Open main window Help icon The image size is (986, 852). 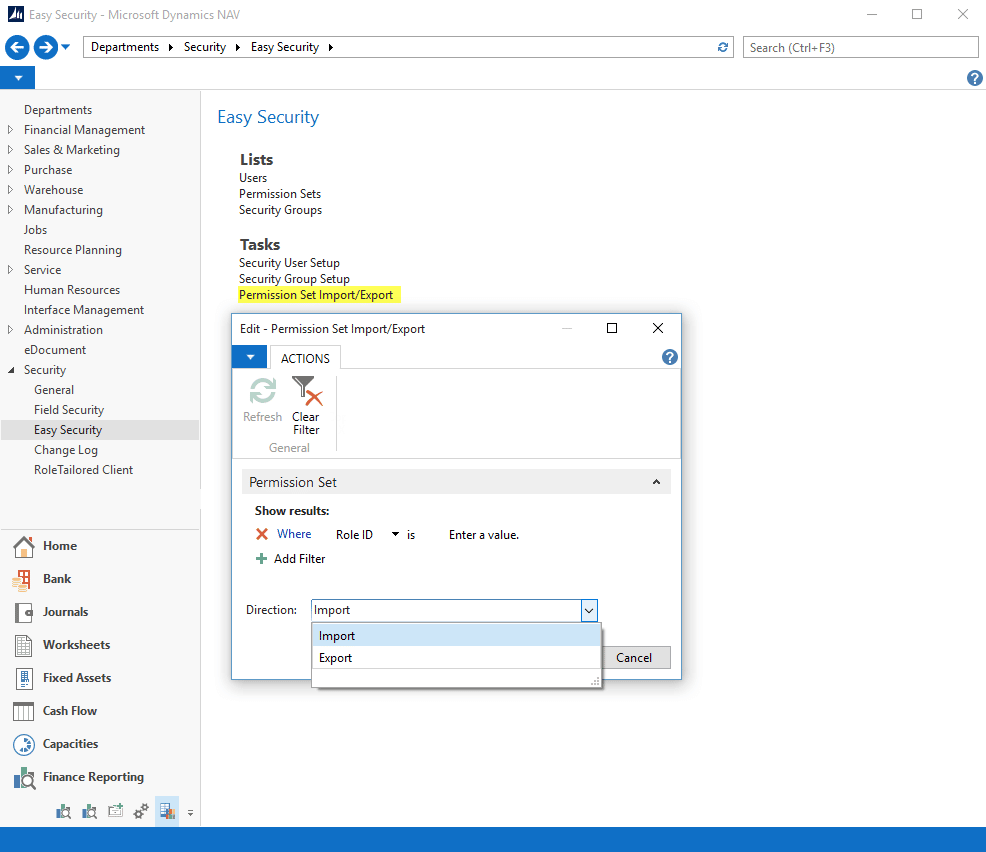pyautogui.click(x=974, y=78)
